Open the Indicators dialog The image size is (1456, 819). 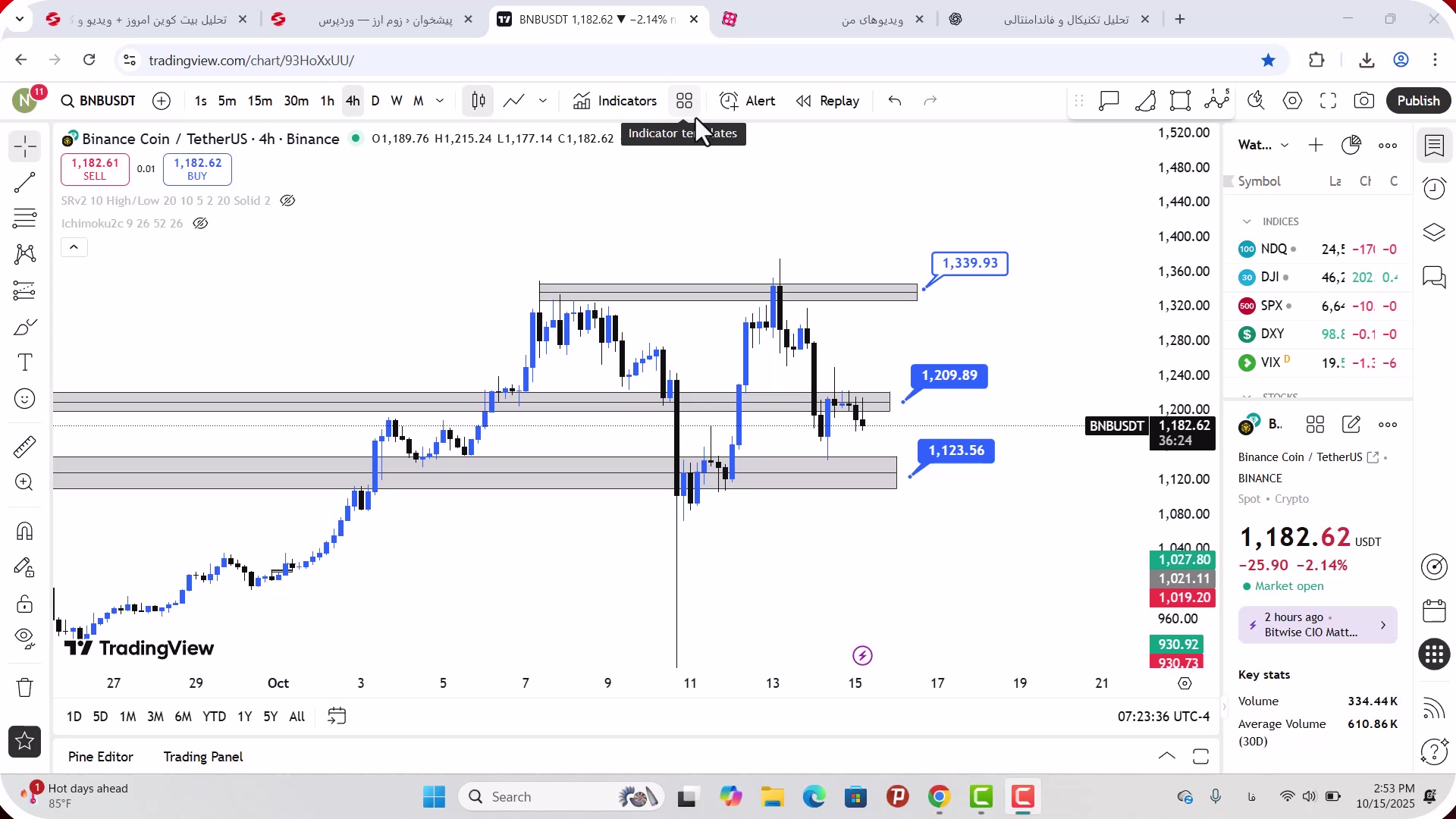[615, 101]
